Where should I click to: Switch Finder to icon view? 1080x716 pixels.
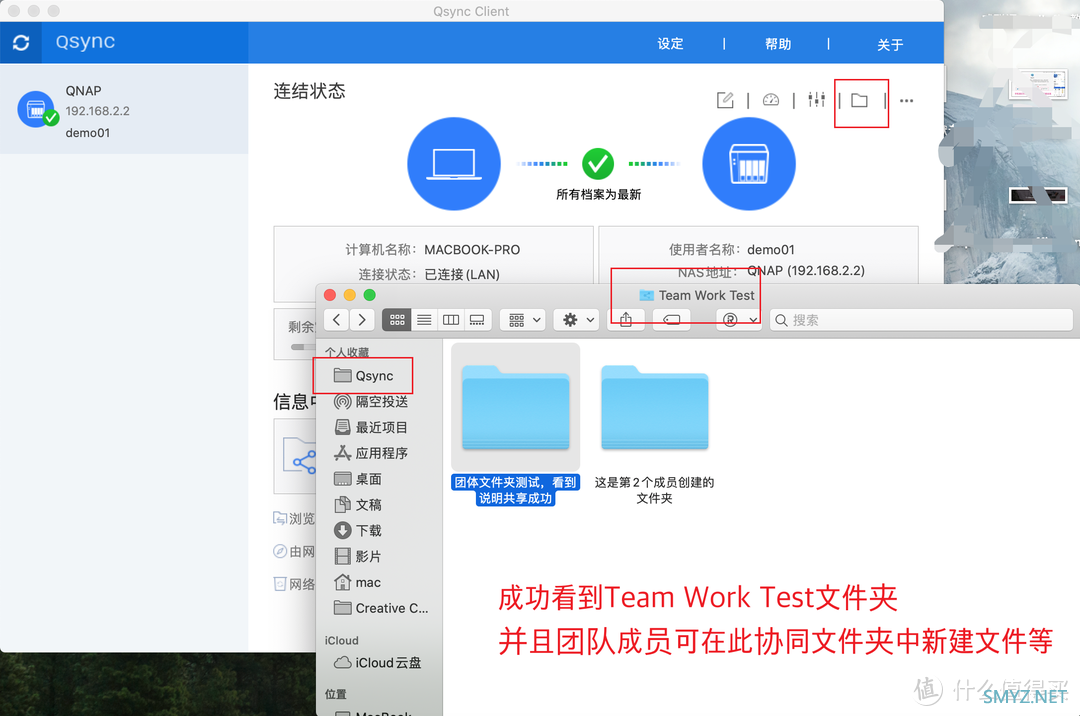click(x=397, y=319)
